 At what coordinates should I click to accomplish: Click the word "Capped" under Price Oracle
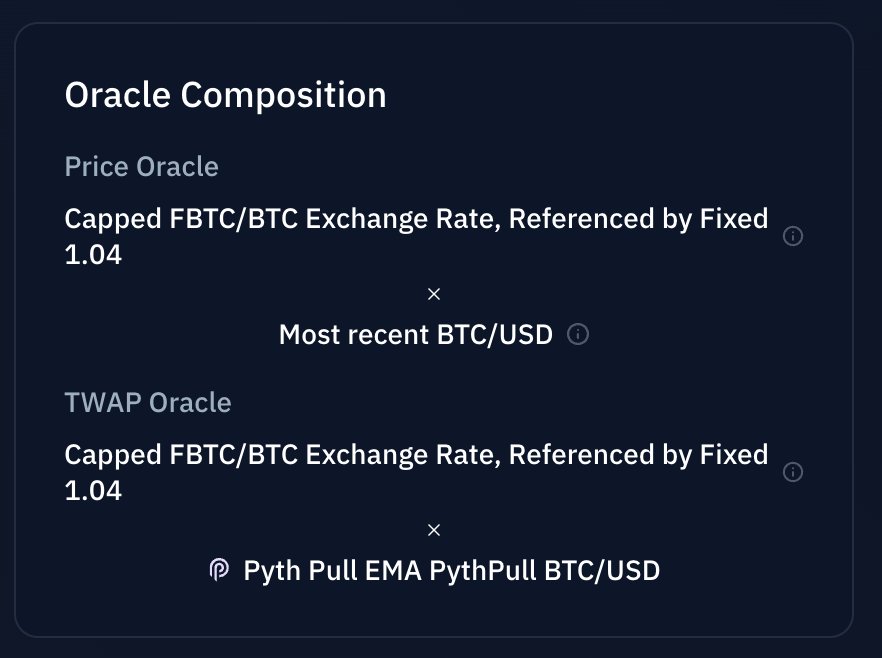[x=107, y=218]
